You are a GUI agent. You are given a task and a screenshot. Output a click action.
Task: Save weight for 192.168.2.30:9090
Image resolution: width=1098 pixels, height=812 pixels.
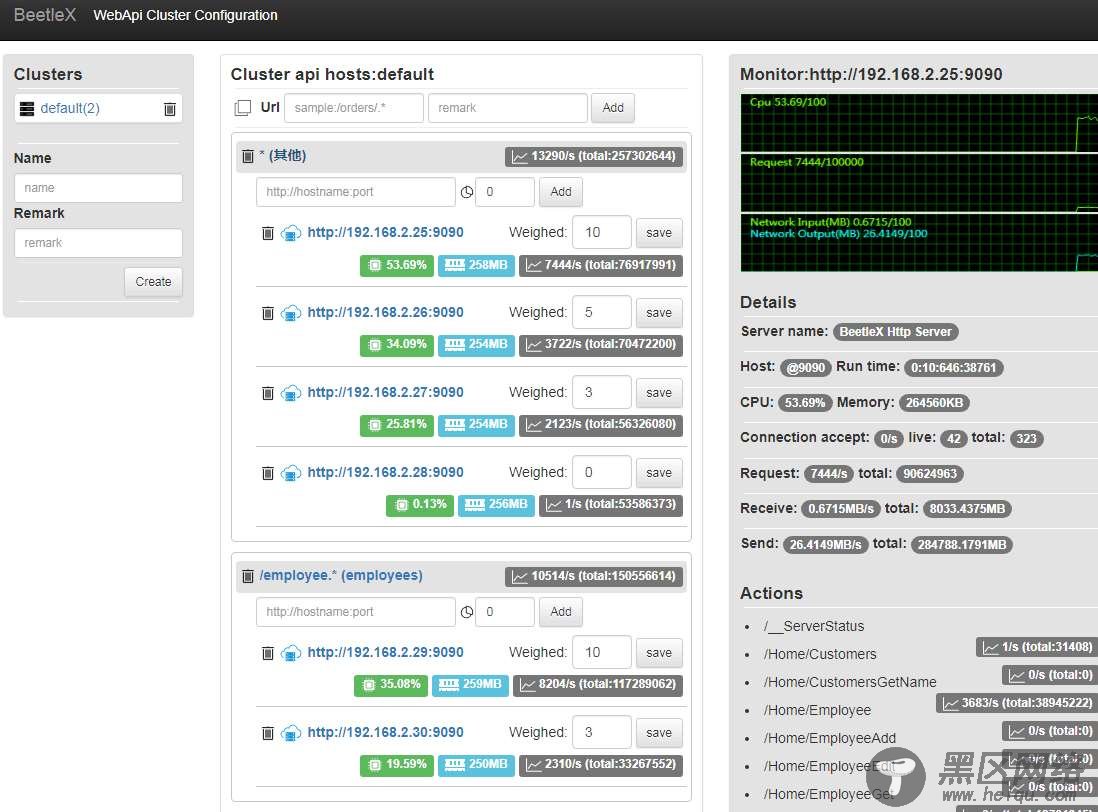pos(659,732)
